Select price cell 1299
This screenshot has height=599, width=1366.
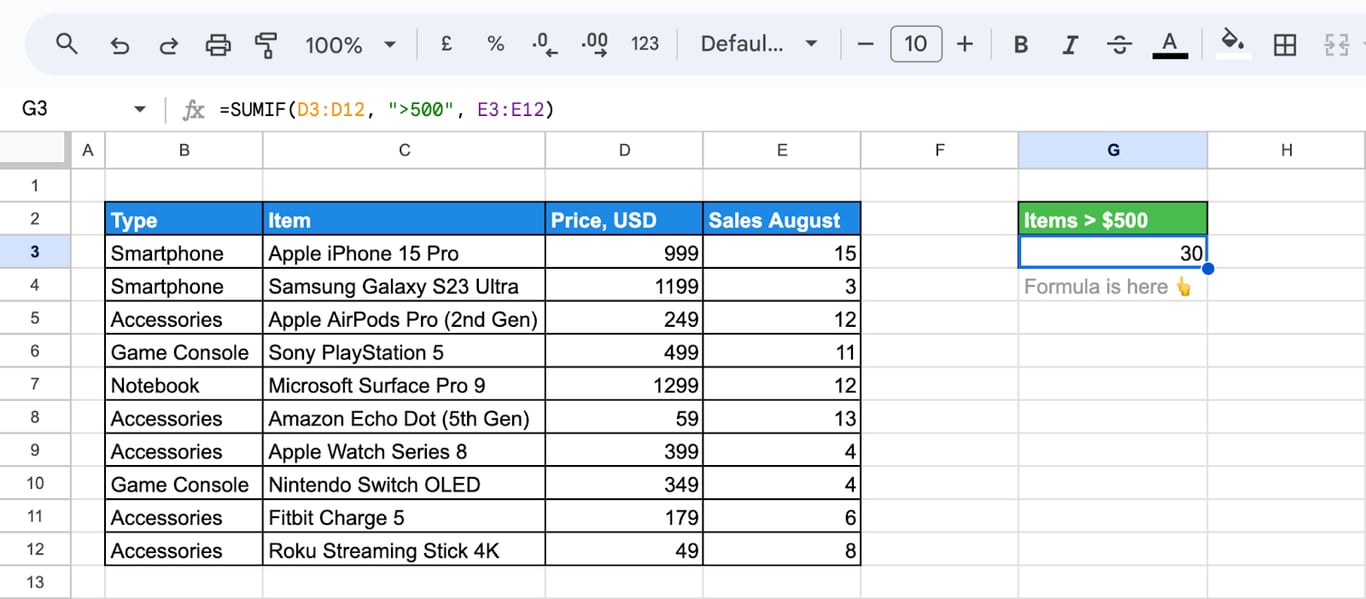pyautogui.click(x=625, y=385)
